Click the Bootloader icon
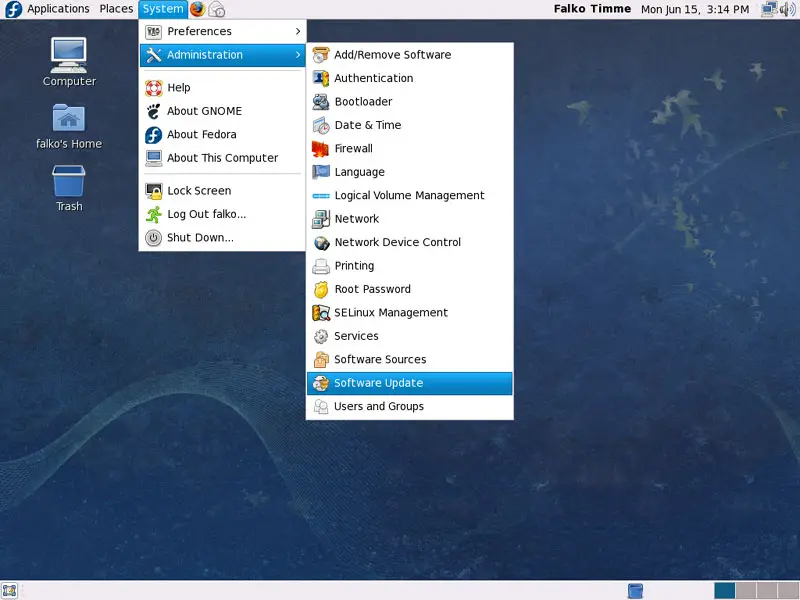This screenshot has height=600, width=800. pyautogui.click(x=321, y=102)
